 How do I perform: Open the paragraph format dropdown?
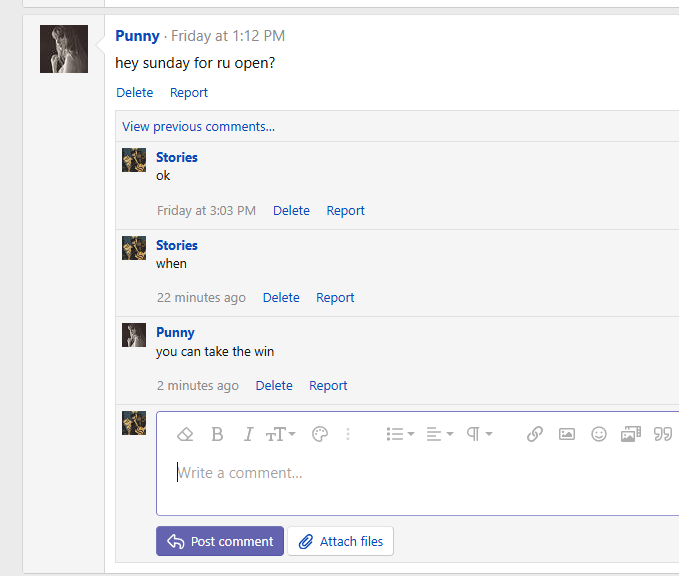point(479,434)
